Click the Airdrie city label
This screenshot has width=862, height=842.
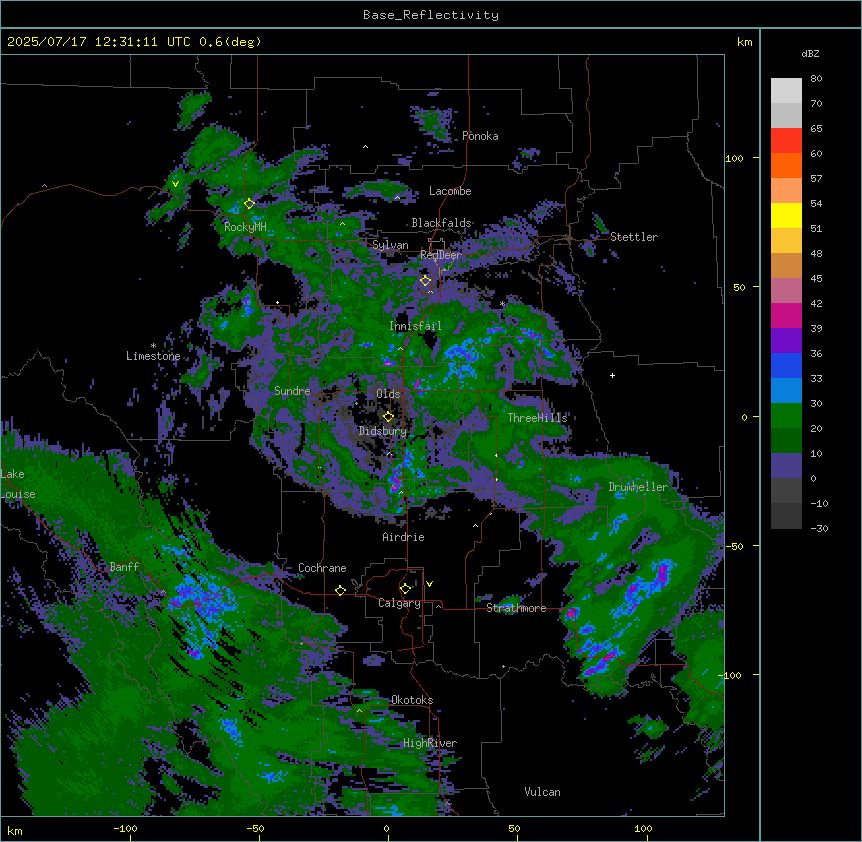(x=403, y=537)
